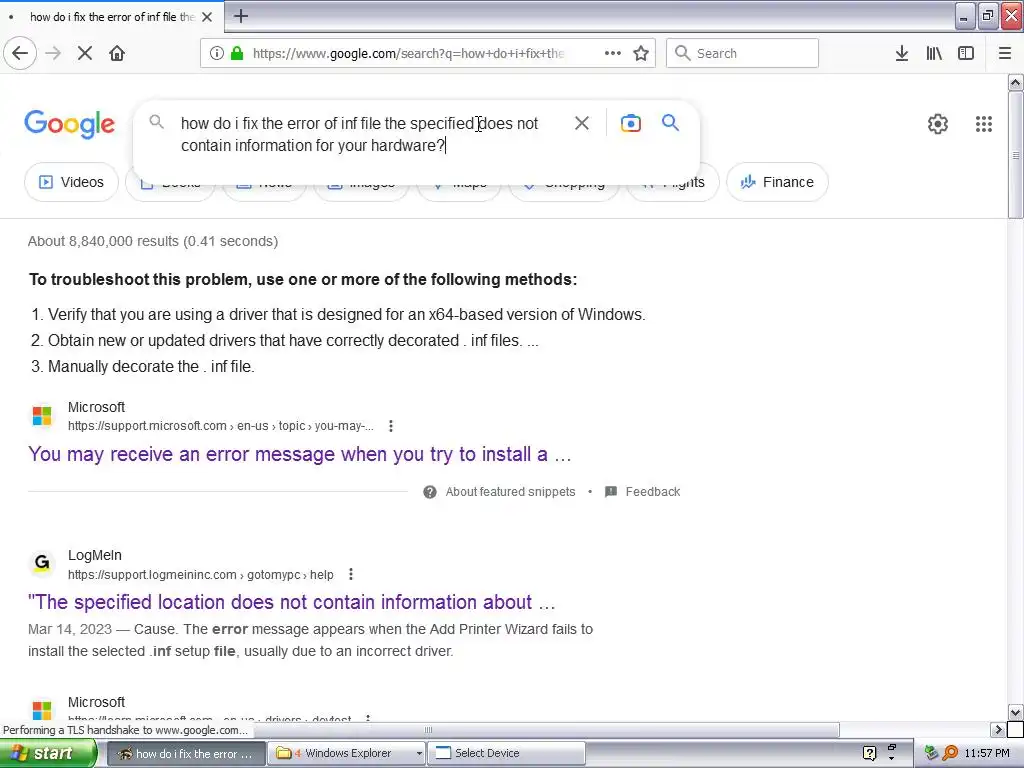Click About featured snippets link
Screen dimensions: 1024x768
[x=510, y=492]
